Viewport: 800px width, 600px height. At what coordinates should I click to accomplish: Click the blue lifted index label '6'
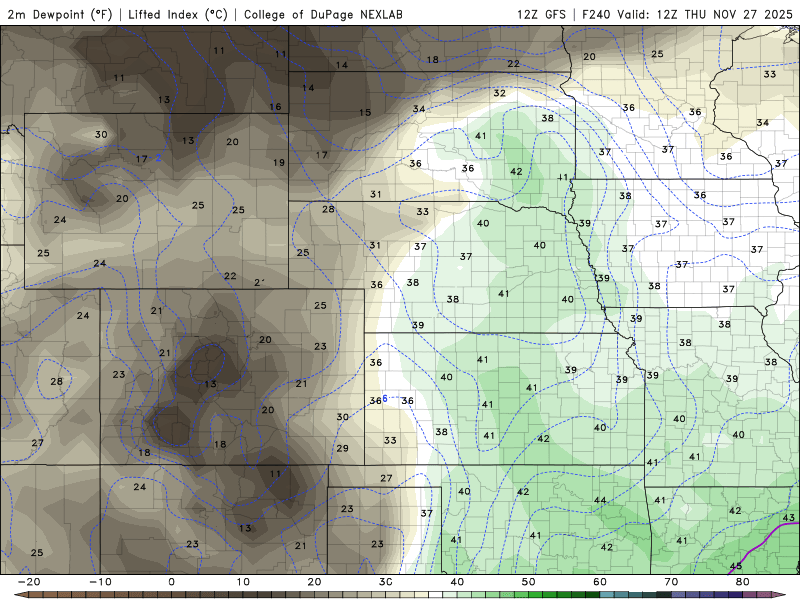pos(385,399)
